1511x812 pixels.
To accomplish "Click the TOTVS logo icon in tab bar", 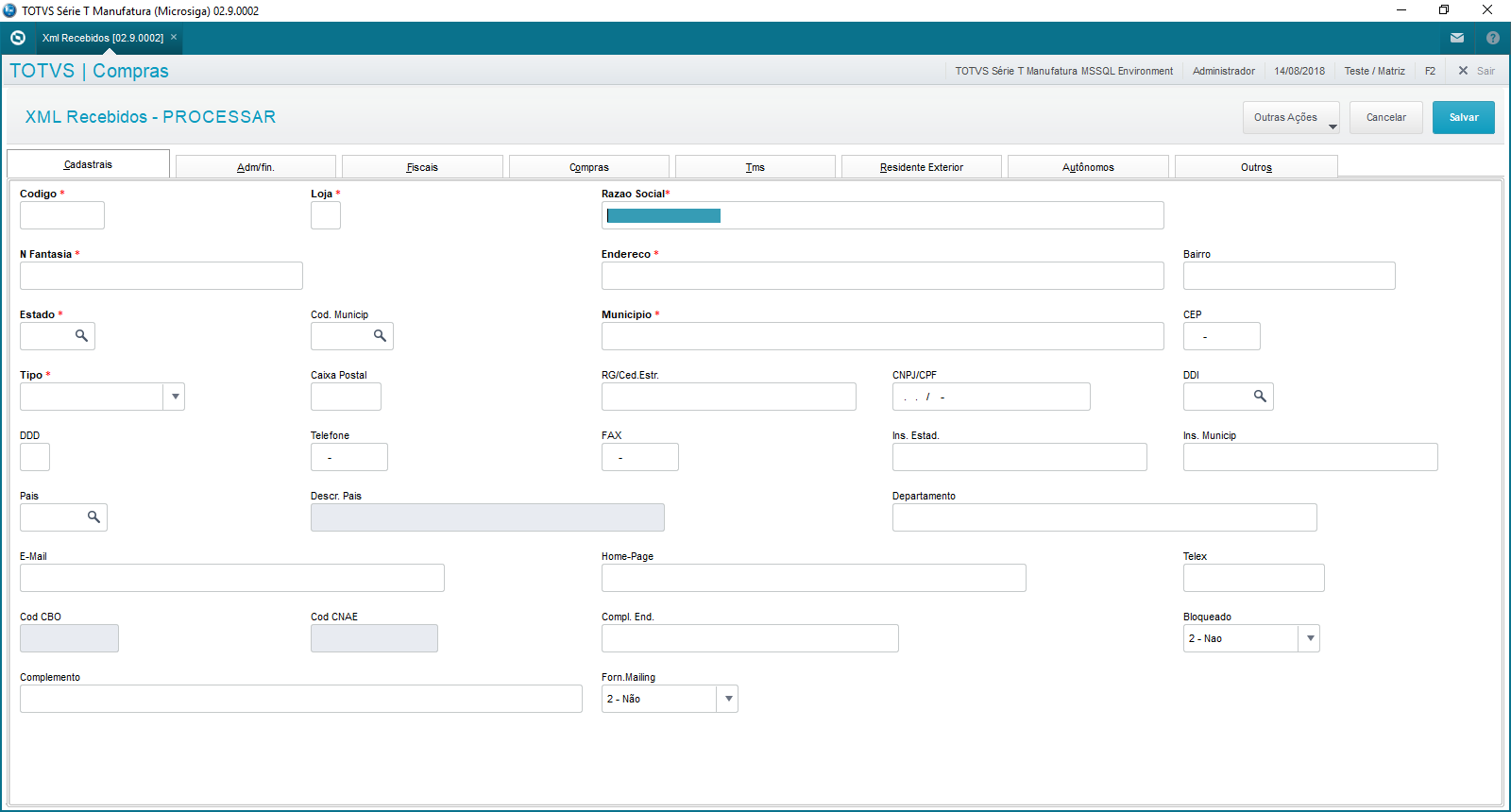I will 18,38.
